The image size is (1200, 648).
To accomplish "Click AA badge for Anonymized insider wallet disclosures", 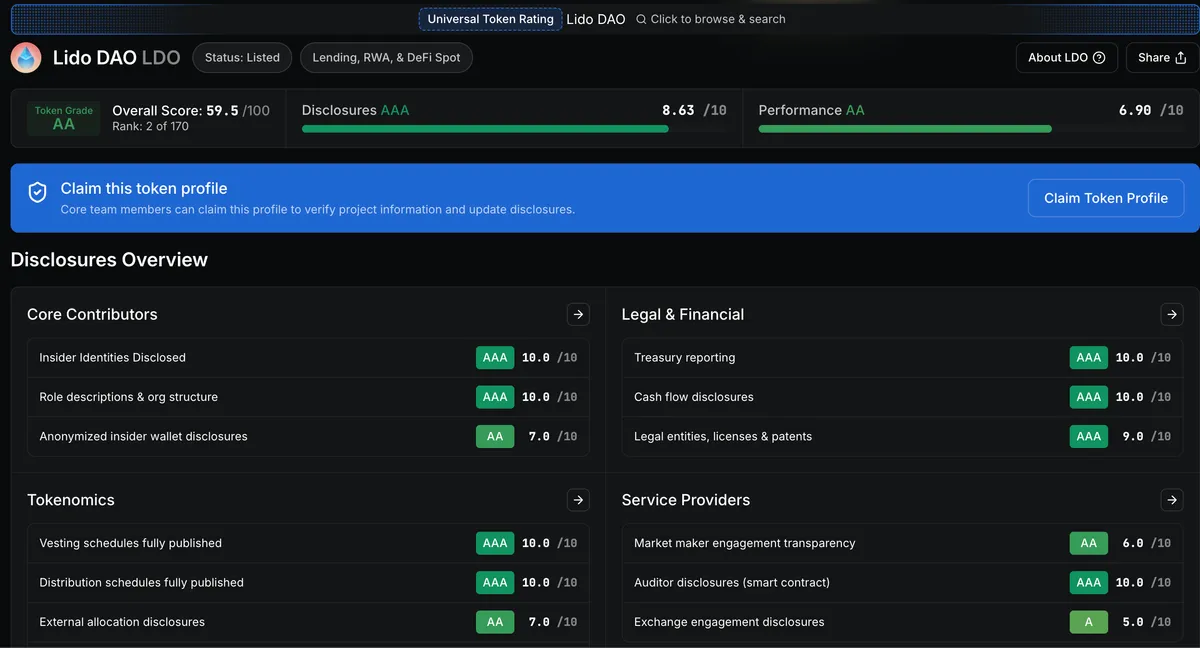I will point(495,436).
